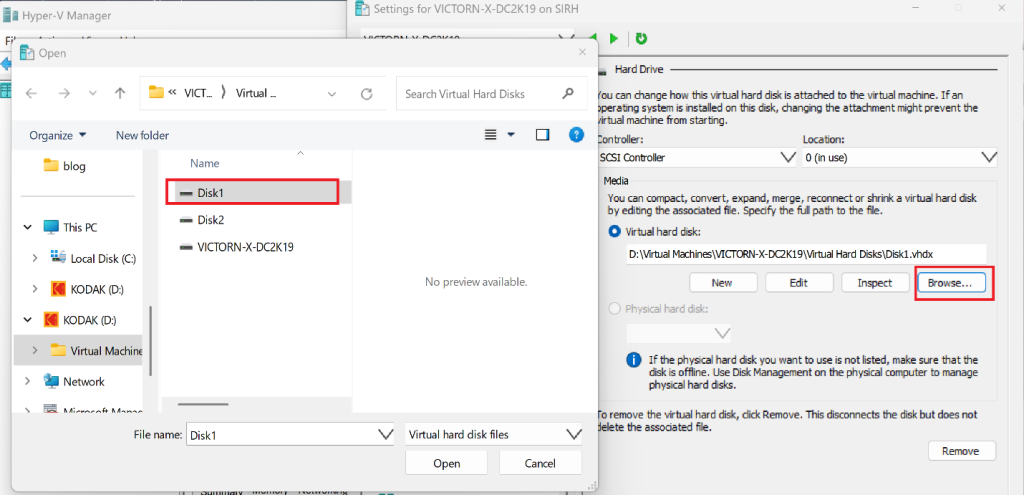Select the Disk2 file

pos(210,220)
